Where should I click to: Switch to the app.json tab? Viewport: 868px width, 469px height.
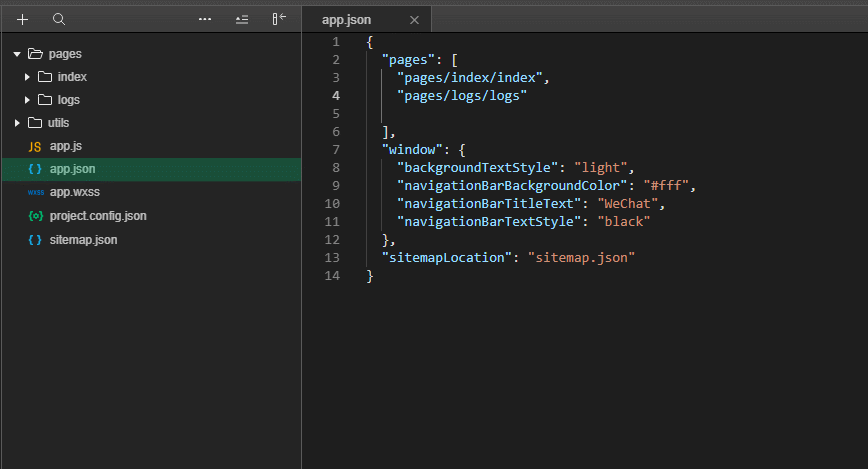click(x=366, y=20)
